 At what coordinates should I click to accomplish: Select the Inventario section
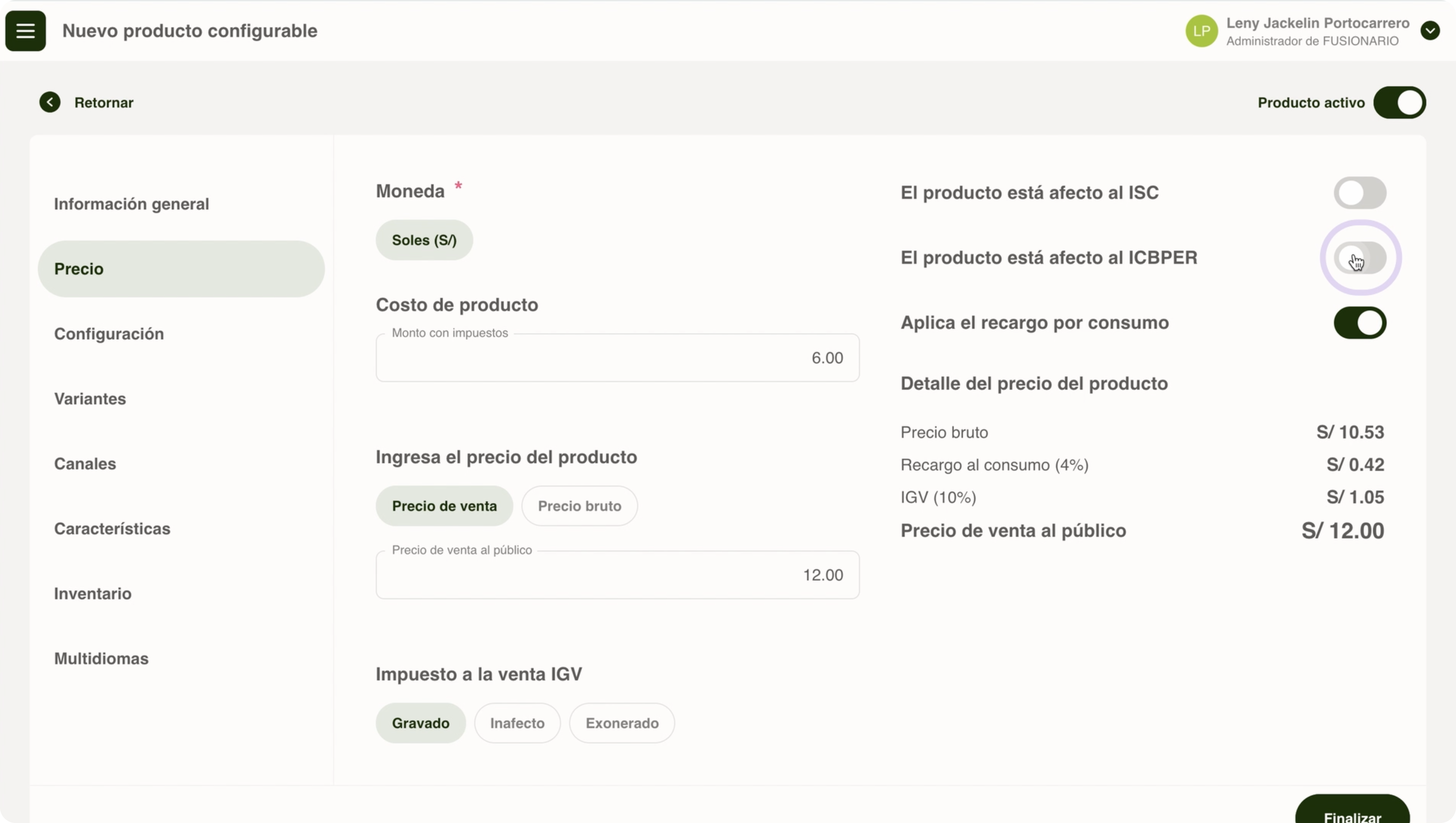coord(93,594)
